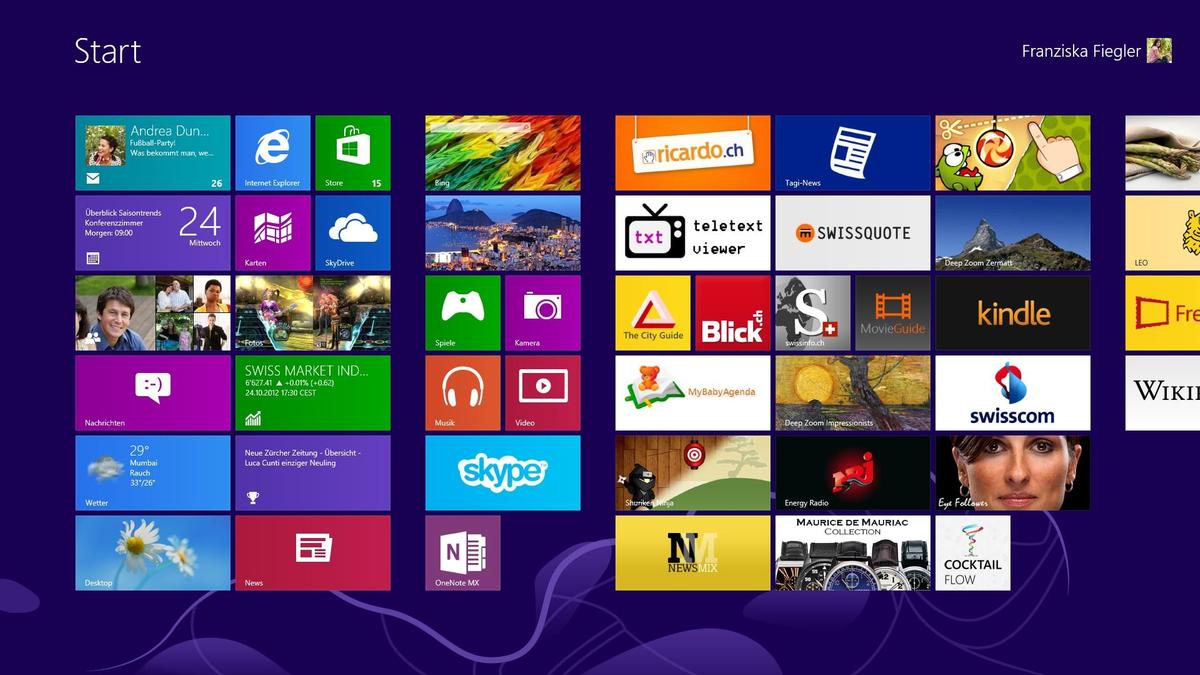Viewport: 1200px width, 675px height.
Task: Launch the Kamera tile
Action: (x=543, y=313)
